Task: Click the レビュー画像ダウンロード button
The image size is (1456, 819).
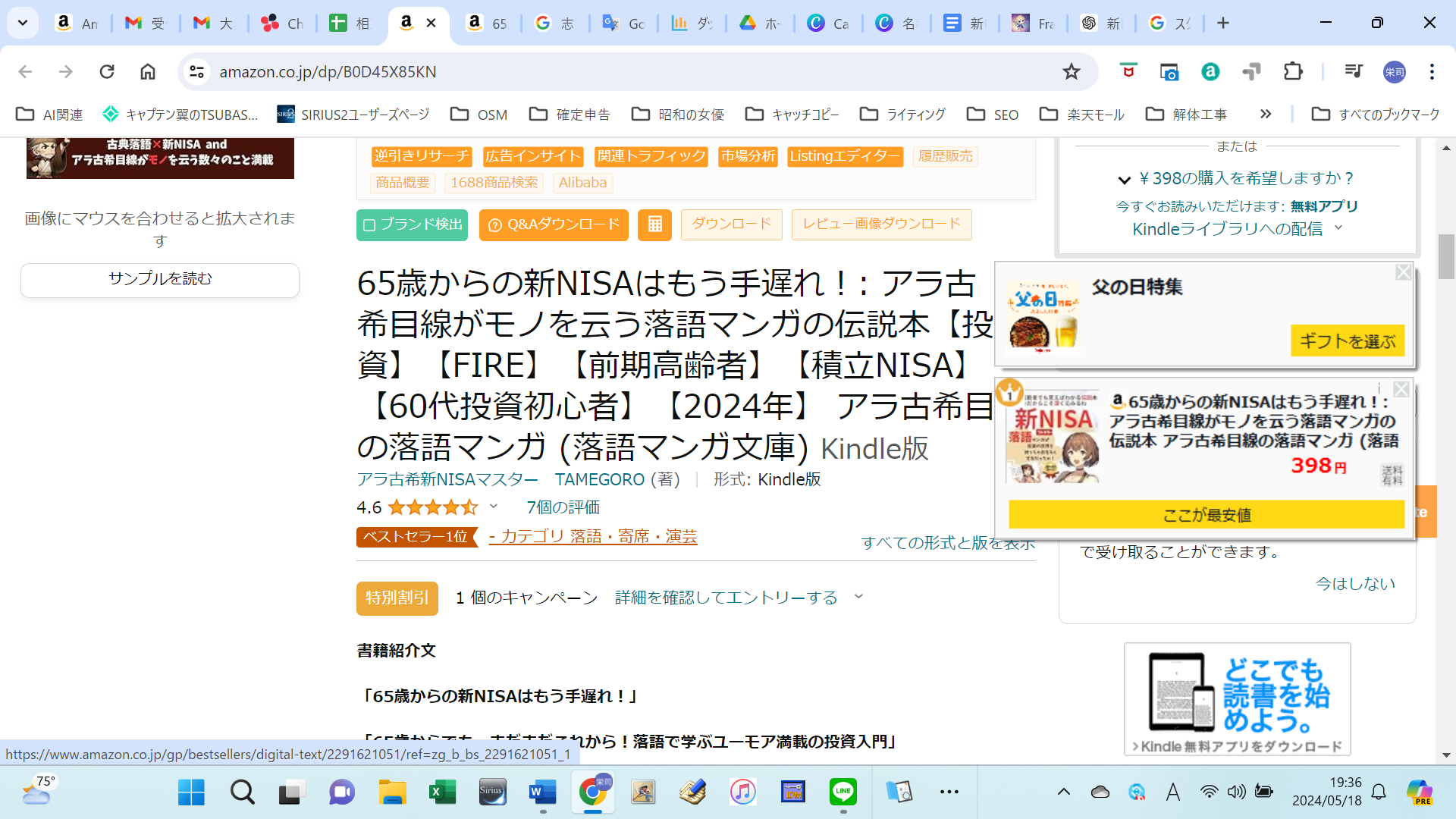Action: pos(882,224)
